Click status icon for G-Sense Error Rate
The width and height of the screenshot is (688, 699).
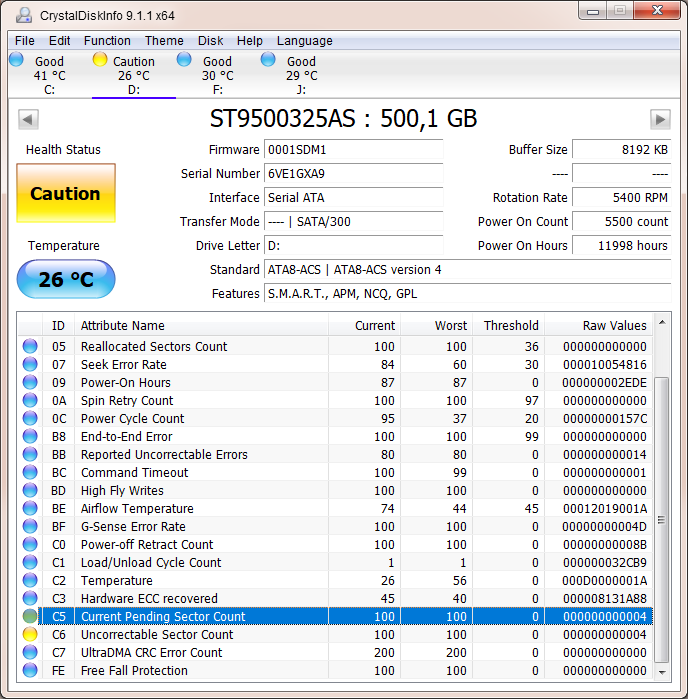(30, 526)
